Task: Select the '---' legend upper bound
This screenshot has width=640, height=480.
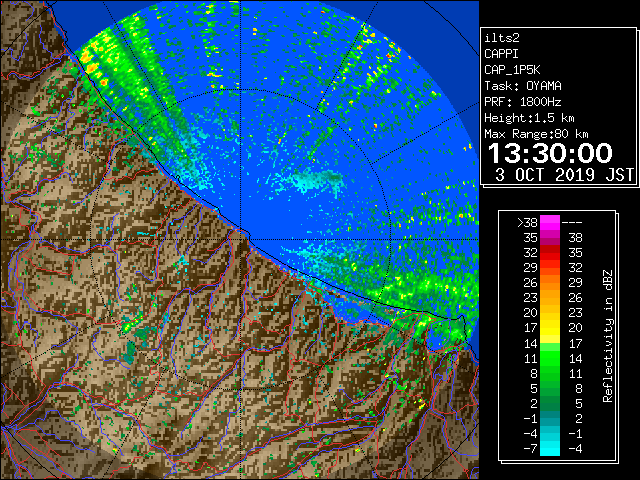Action: pyautogui.click(x=572, y=222)
